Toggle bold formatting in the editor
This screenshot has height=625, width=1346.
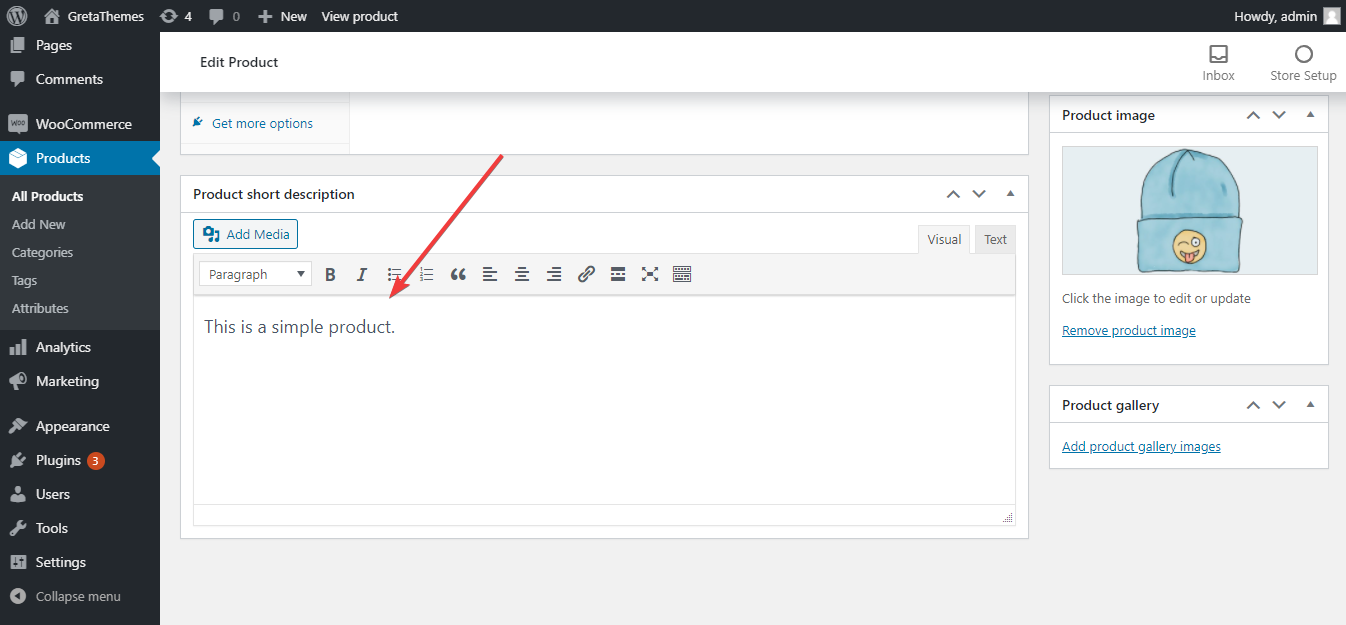330,273
